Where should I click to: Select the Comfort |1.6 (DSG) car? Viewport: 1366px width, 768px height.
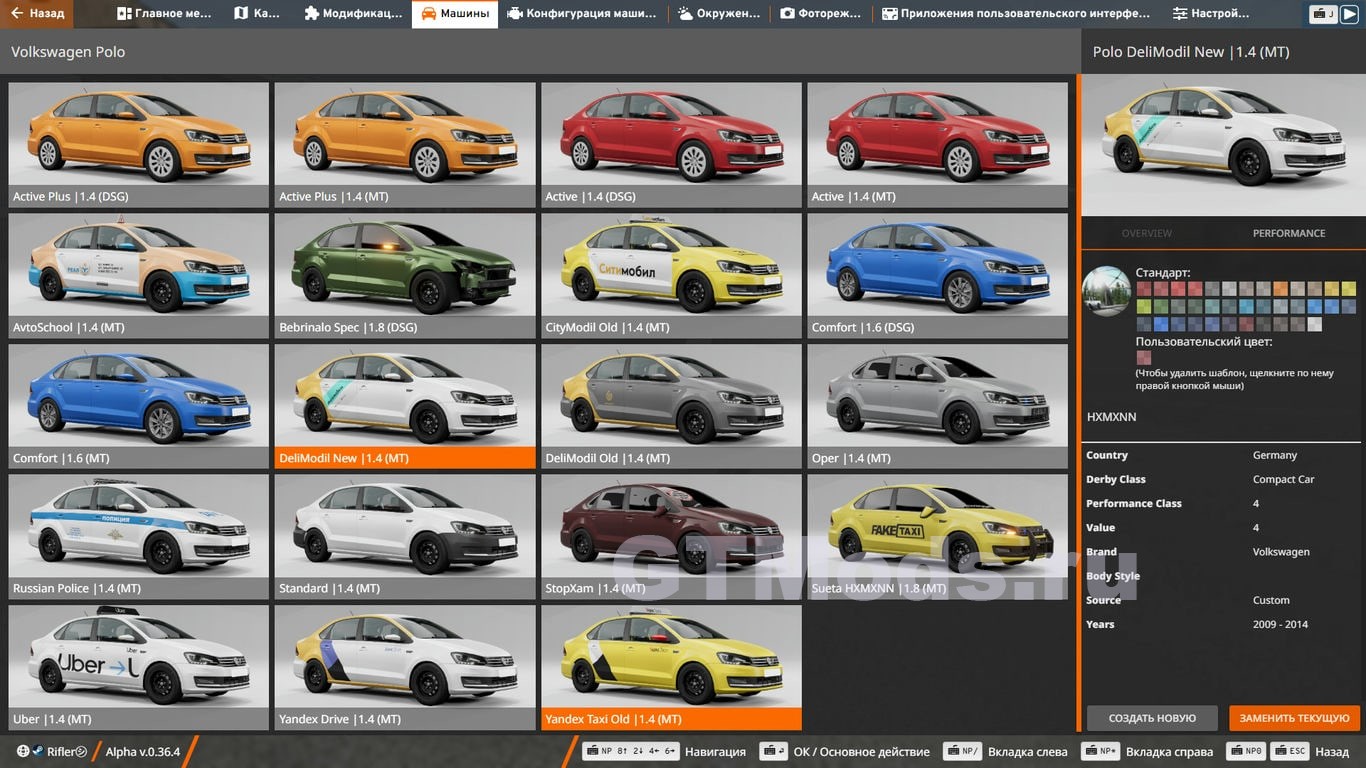pos(938,275)
